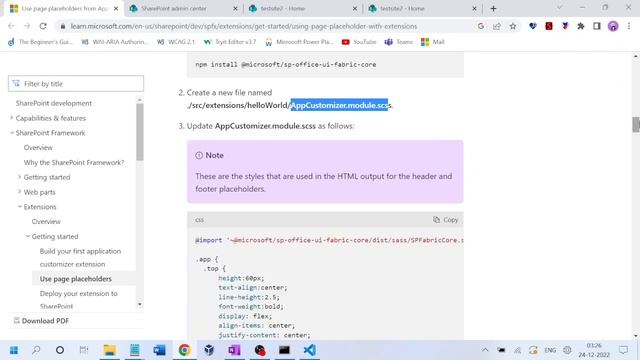
Task: Open YouTube bookmark
Action: [359, 42]
